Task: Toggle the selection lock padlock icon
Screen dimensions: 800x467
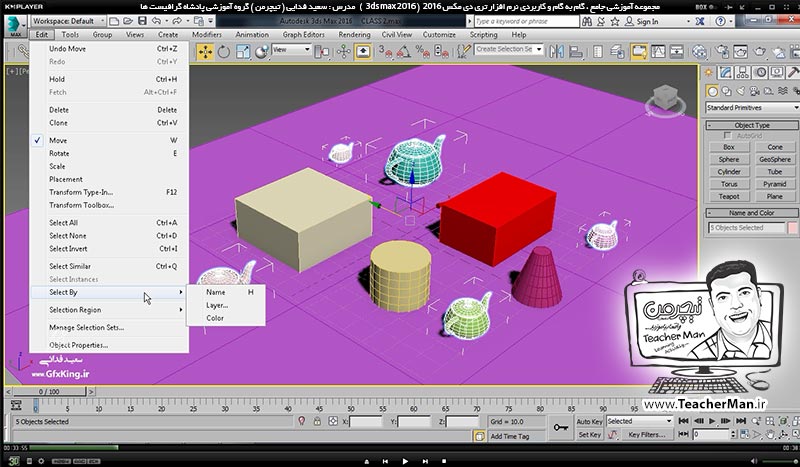Action: 317,421
